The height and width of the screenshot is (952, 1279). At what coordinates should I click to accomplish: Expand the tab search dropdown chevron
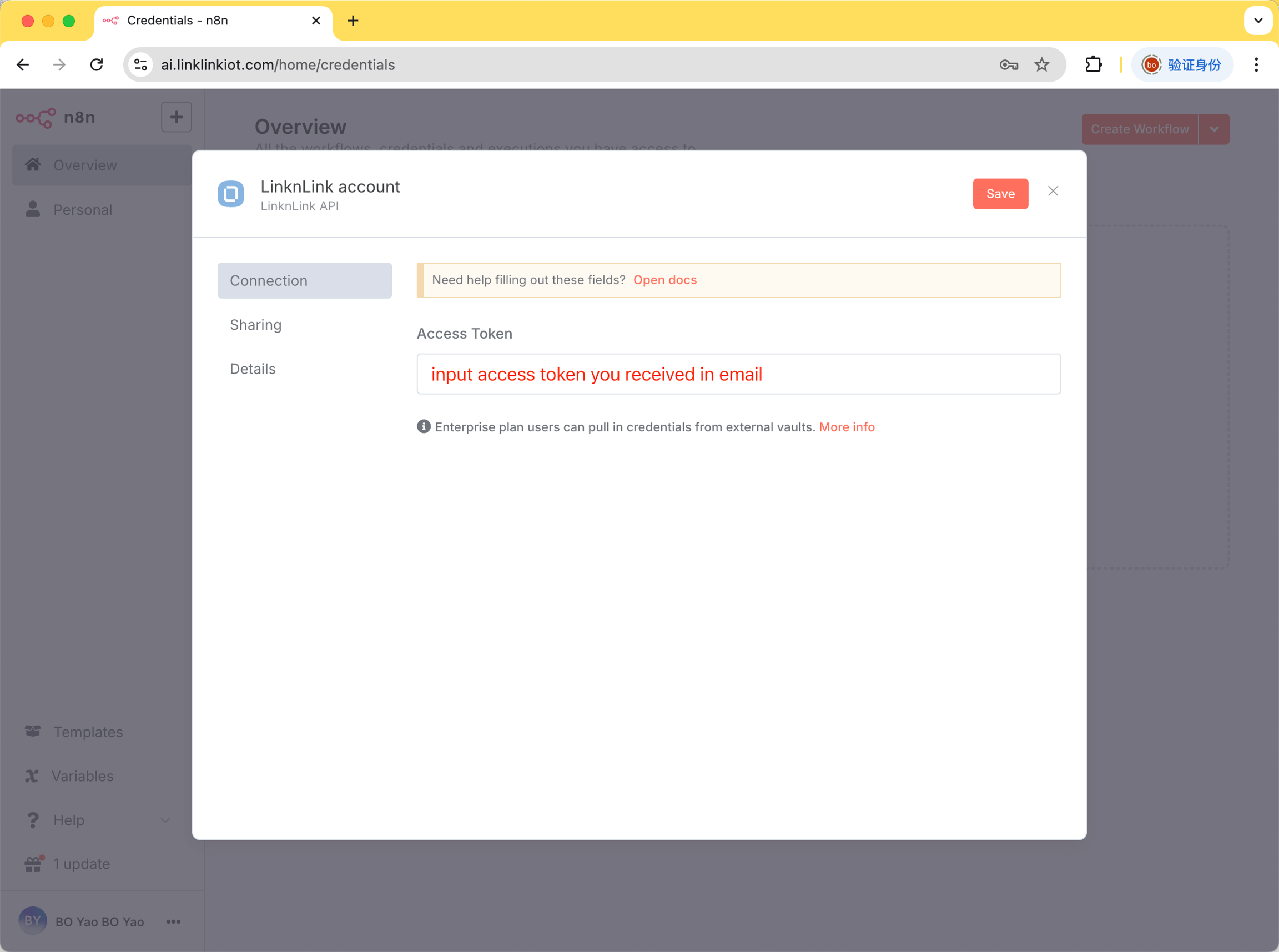coord(1258,21)
